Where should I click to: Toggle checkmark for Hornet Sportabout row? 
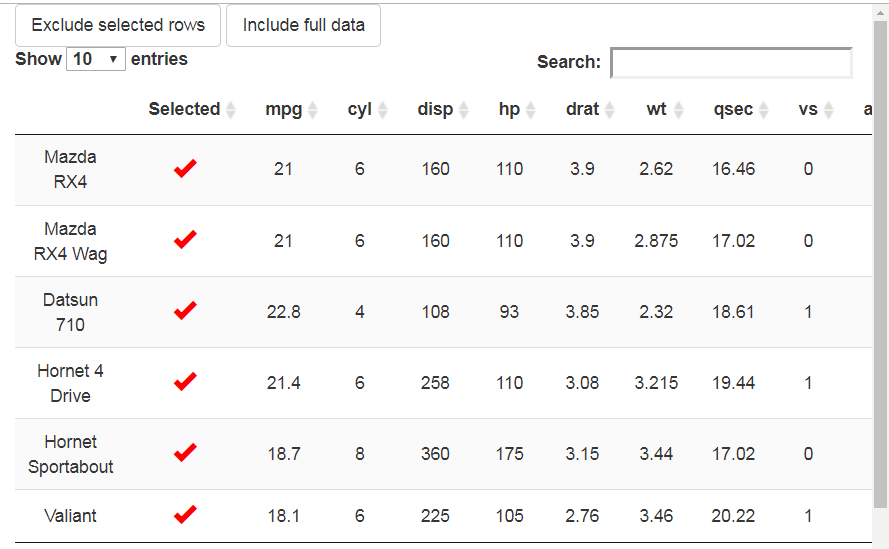(x=185, y=453)
